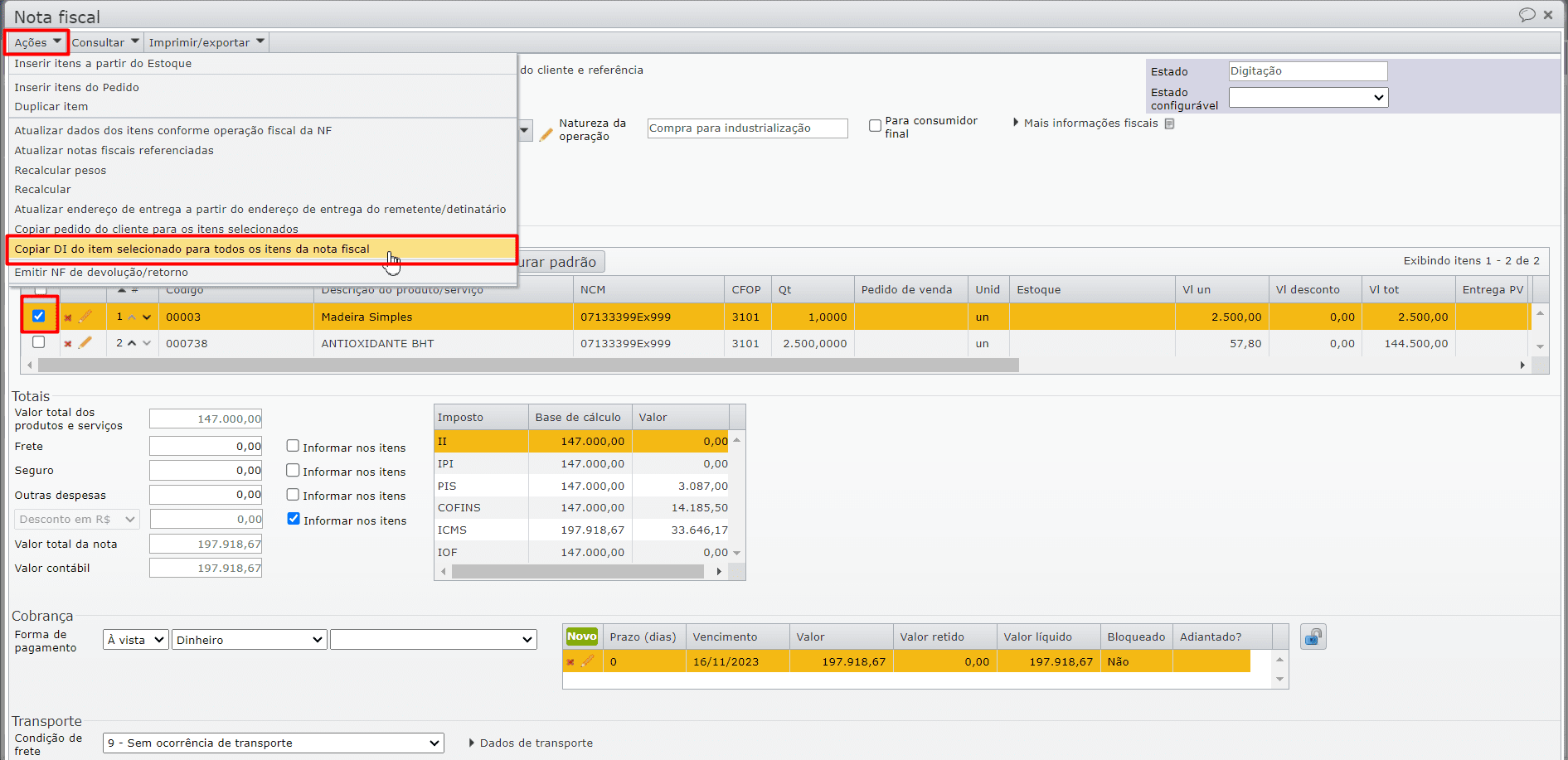Open the Desconto em R$ dropdown

77,520
